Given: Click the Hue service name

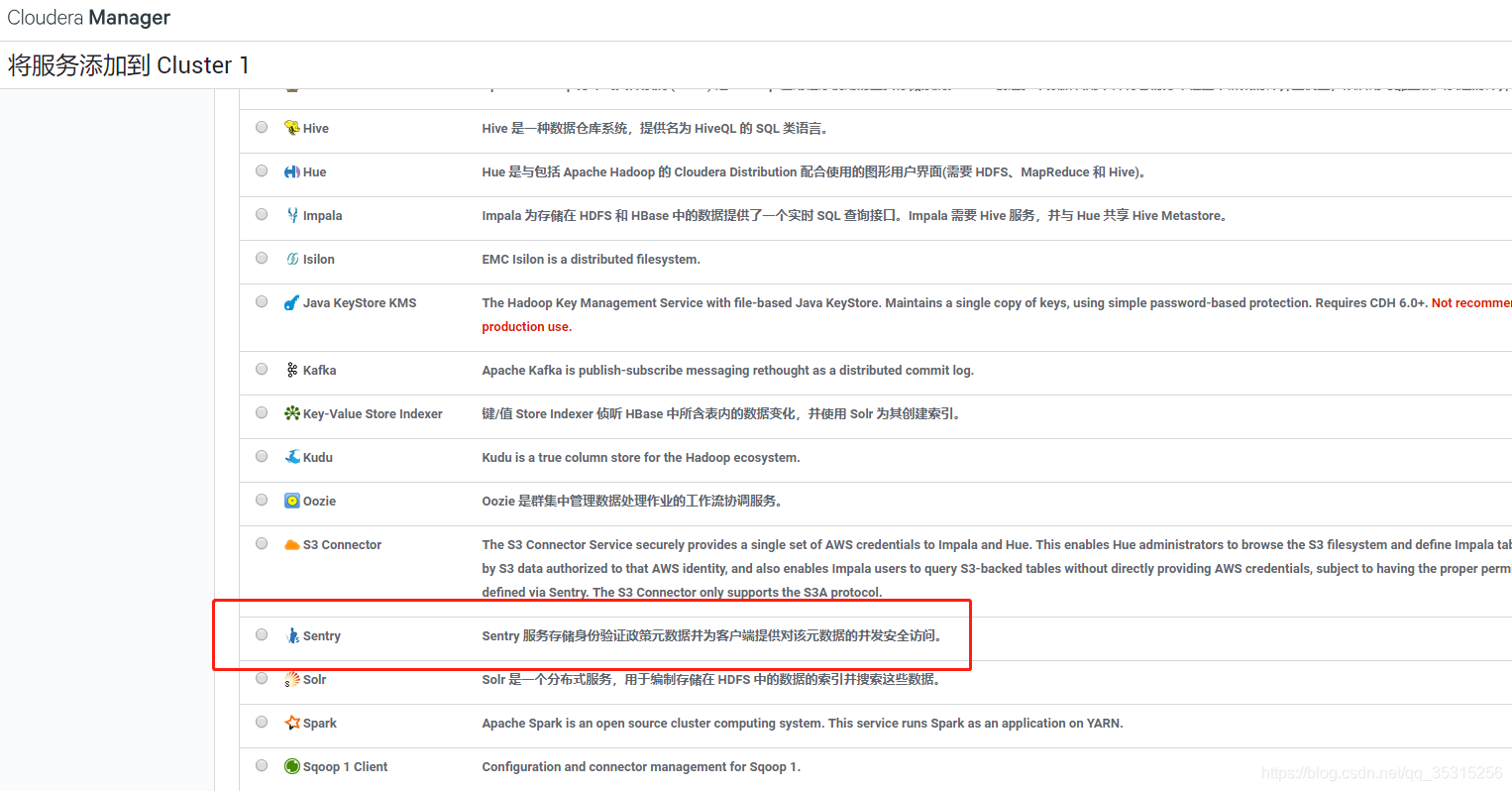Looking at the screenshot, I should click(x=315, y=171).
